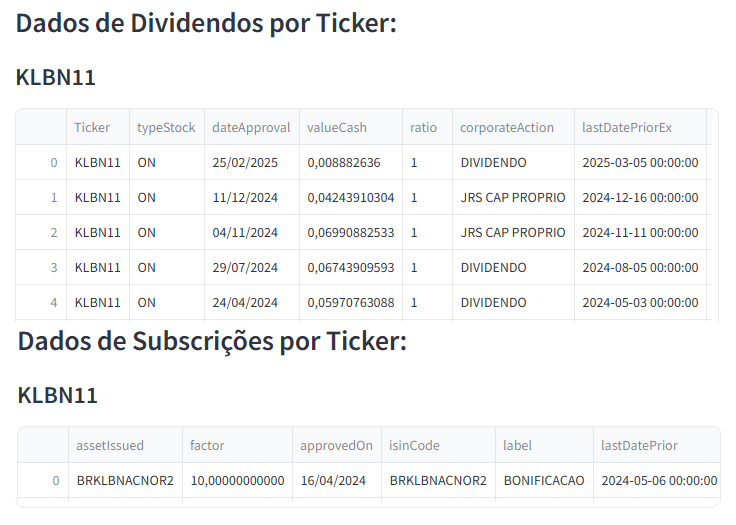Click the valueCash cell 0,04243910304
The image size is (736, 525).
pos(350,198)
